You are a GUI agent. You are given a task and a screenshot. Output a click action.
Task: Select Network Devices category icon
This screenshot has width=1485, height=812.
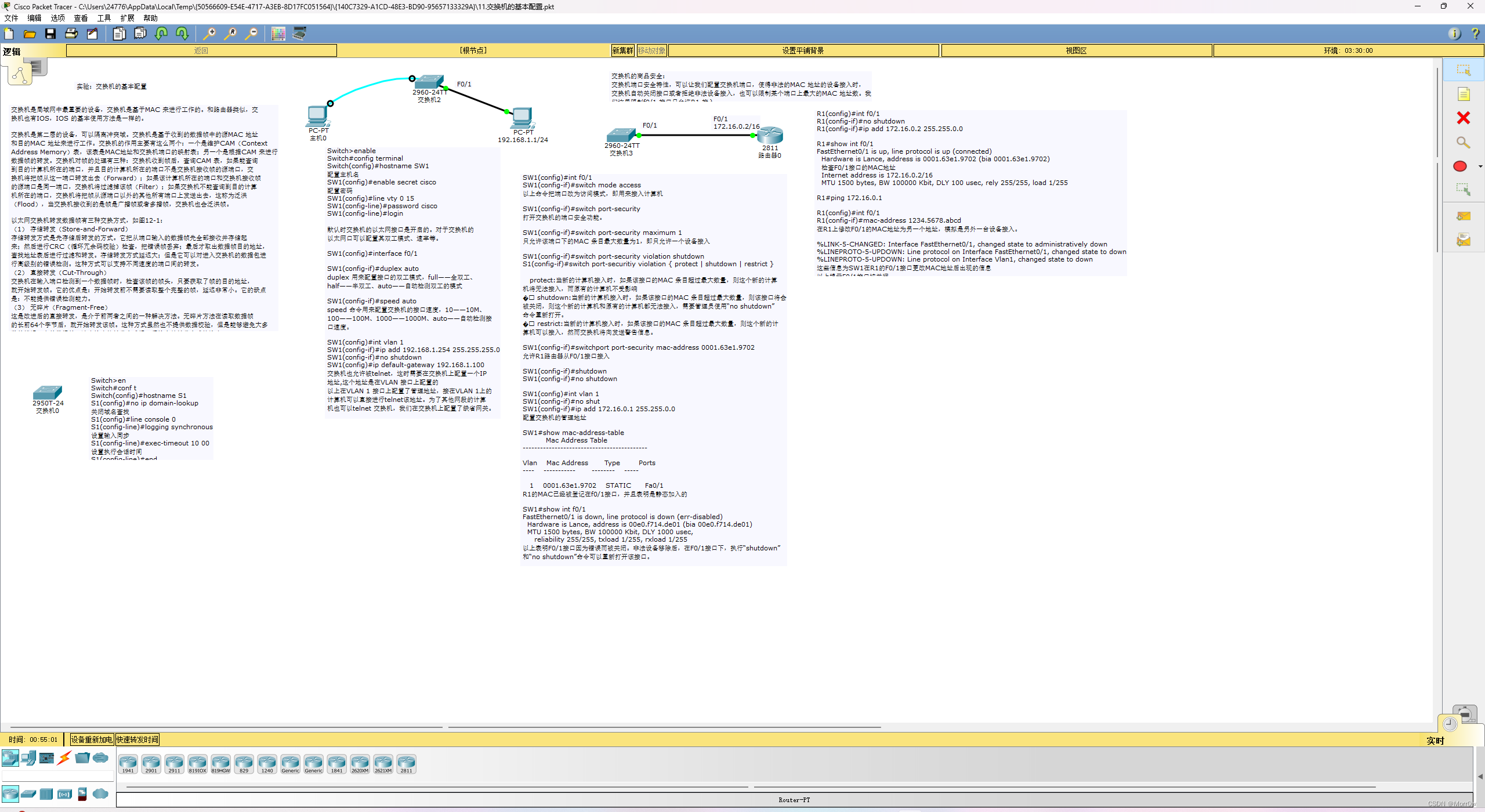pos(10,757)
